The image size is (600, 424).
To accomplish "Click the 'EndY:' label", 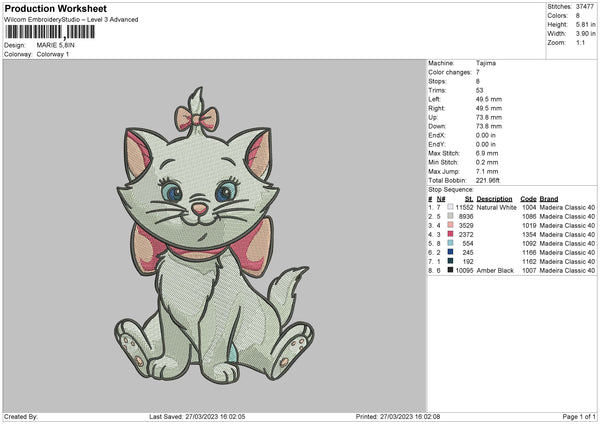I will (437, 144).
